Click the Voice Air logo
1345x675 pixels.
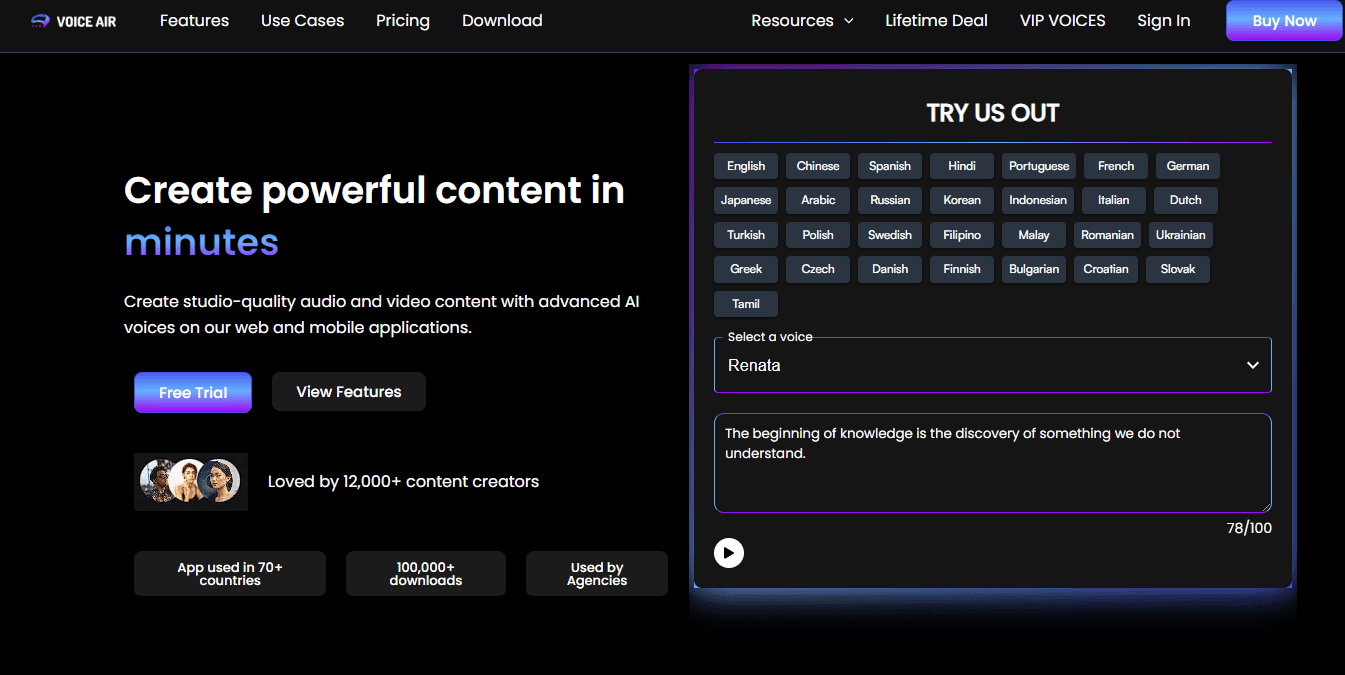coord(73,21)
